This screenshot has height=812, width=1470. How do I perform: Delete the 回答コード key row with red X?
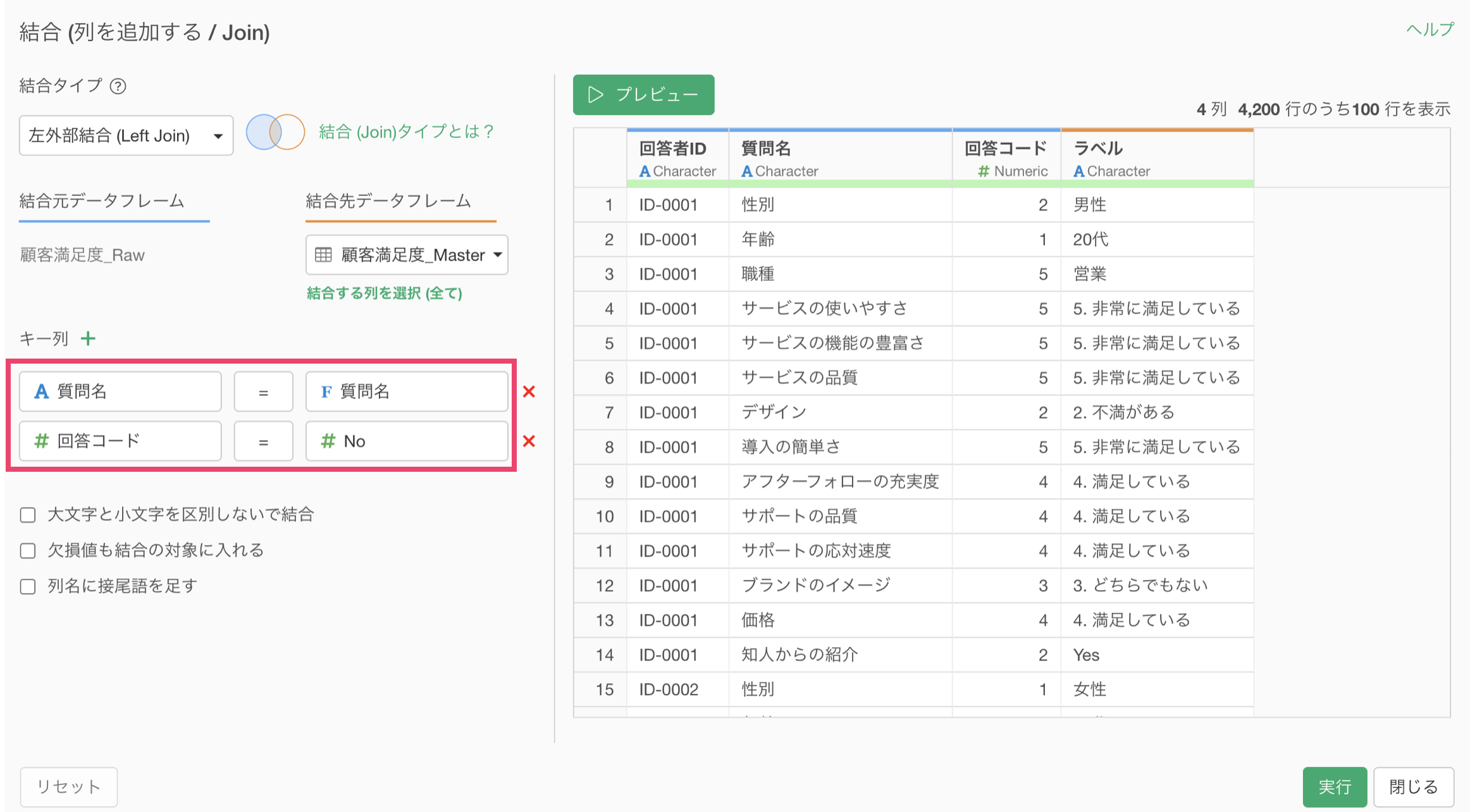coord(529,441)
